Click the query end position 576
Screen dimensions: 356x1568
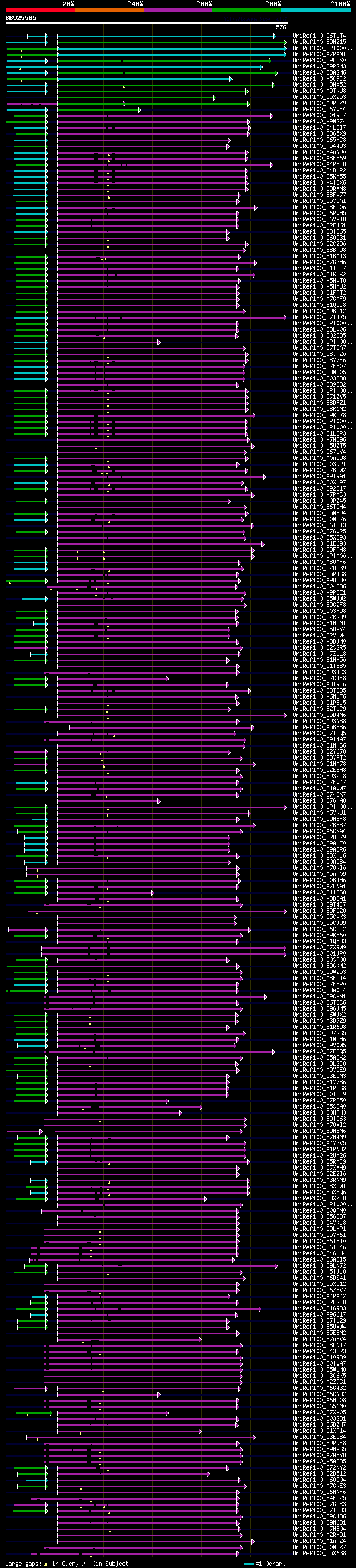[281, 27]
